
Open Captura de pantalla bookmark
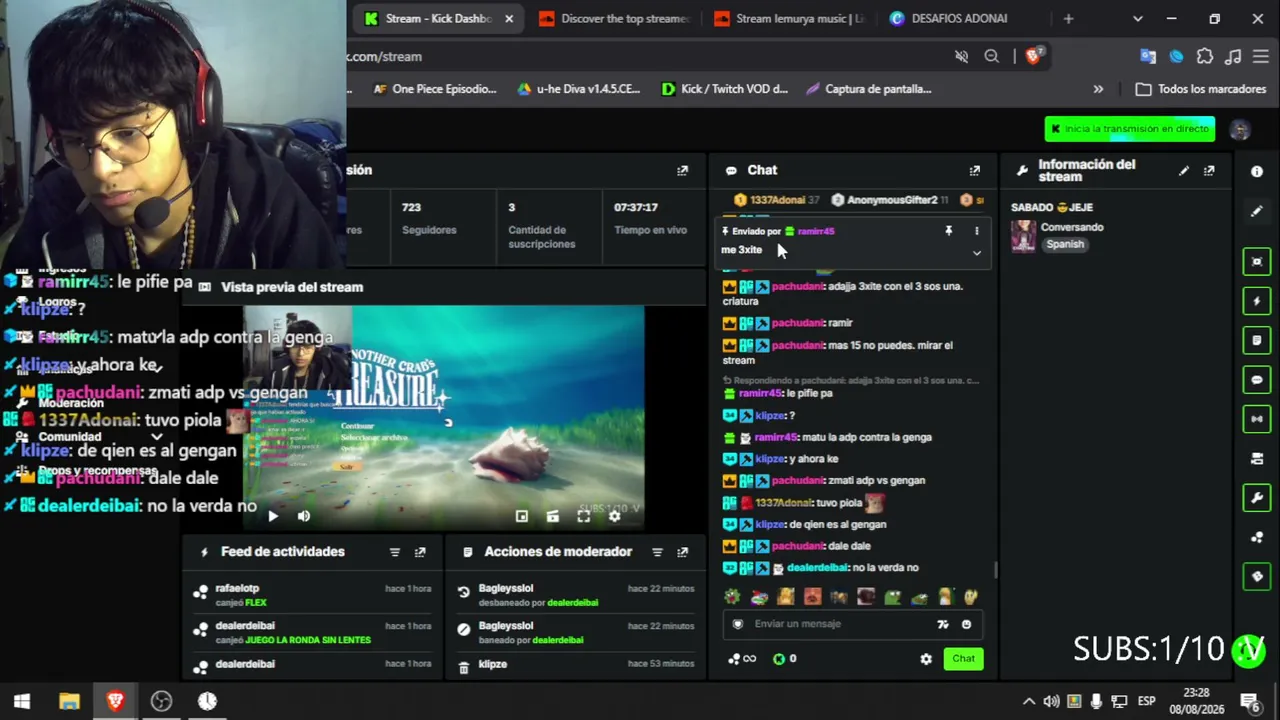coord(868,89)
